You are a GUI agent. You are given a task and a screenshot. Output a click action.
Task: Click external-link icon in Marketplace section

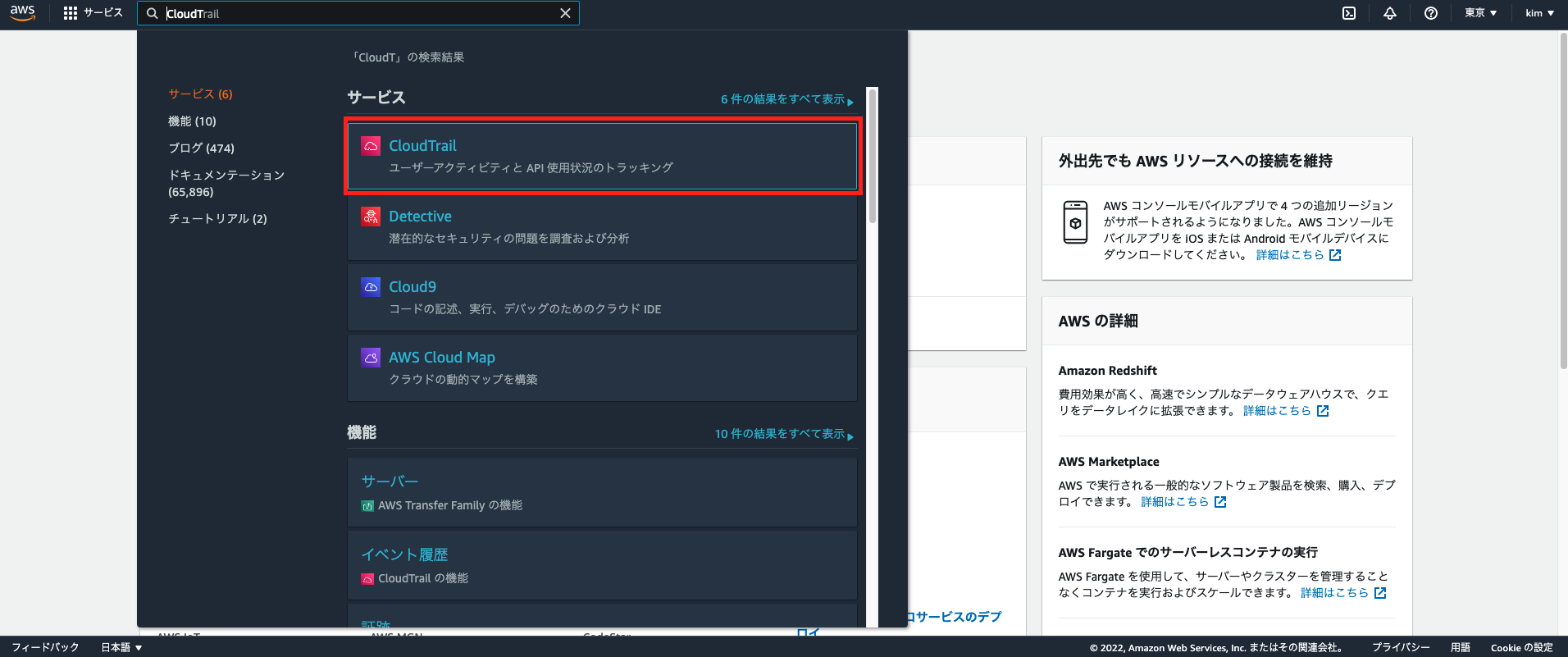click(x=1220, y=502)
